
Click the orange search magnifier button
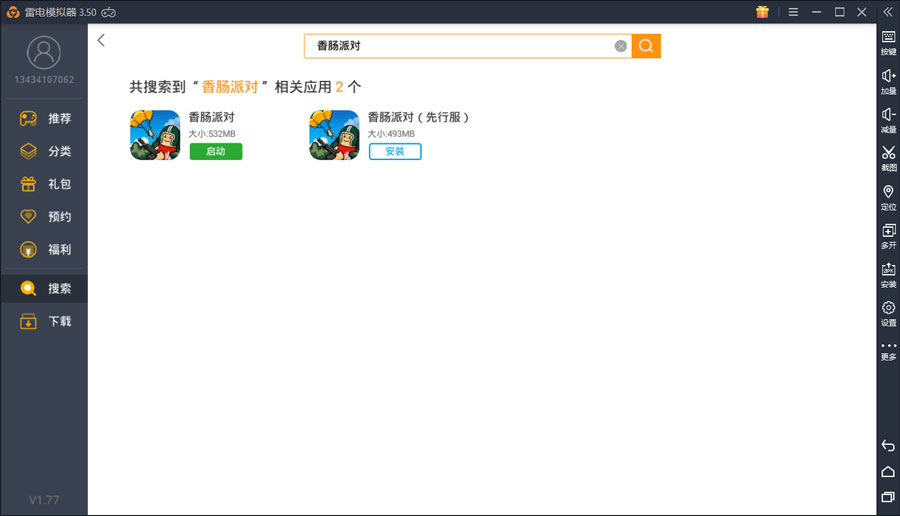646,46
